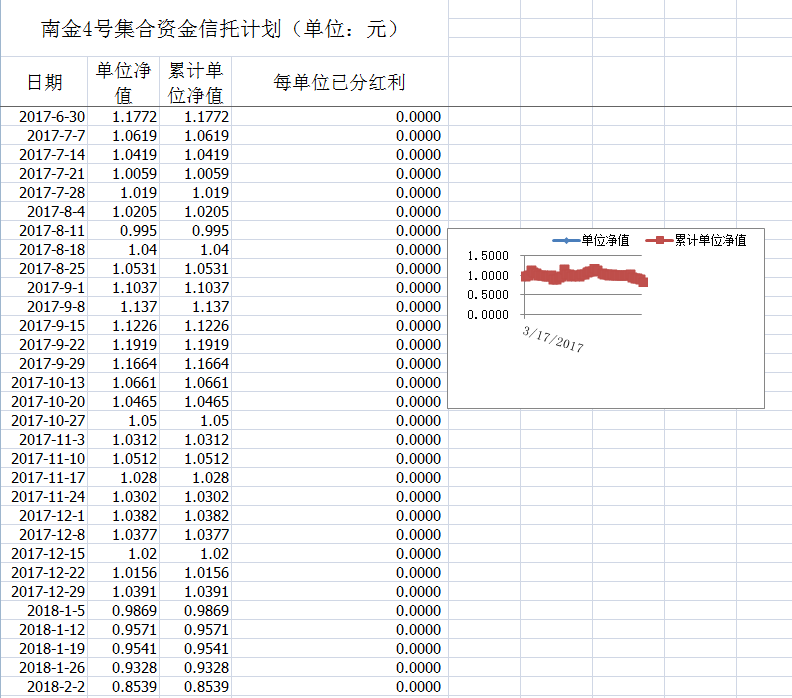The width and height of the screenshot is (792, 698).
Task: Select the date cell 2017-10-13
Action: (x=48, y=383)
